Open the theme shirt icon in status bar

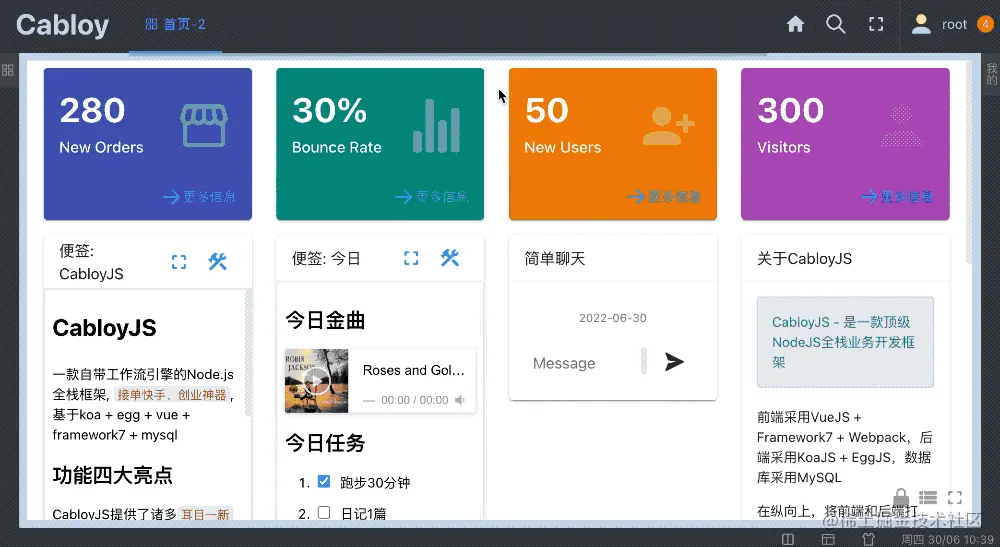click(868, 539)
